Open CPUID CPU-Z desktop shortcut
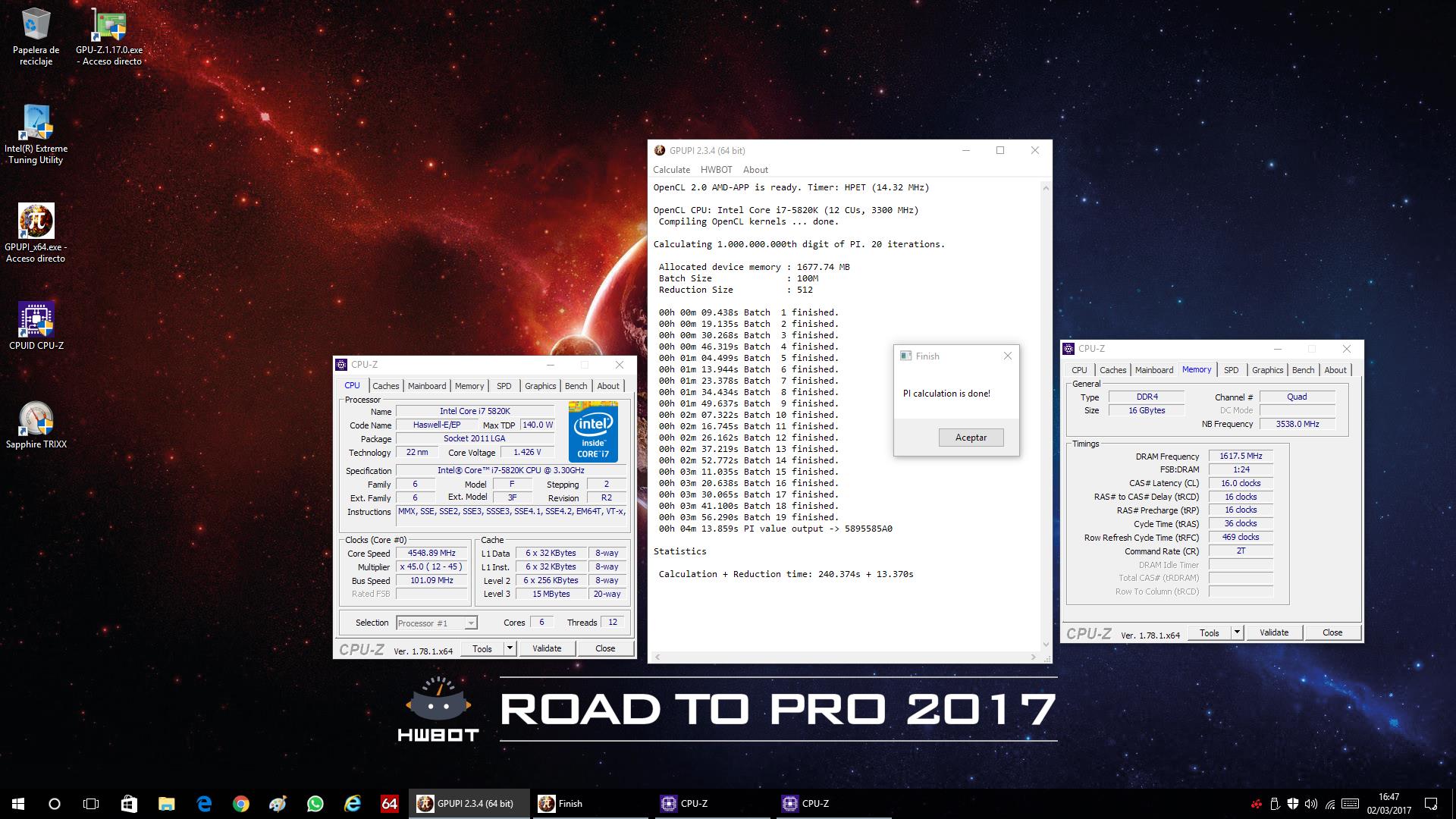 tap(36, 327)
